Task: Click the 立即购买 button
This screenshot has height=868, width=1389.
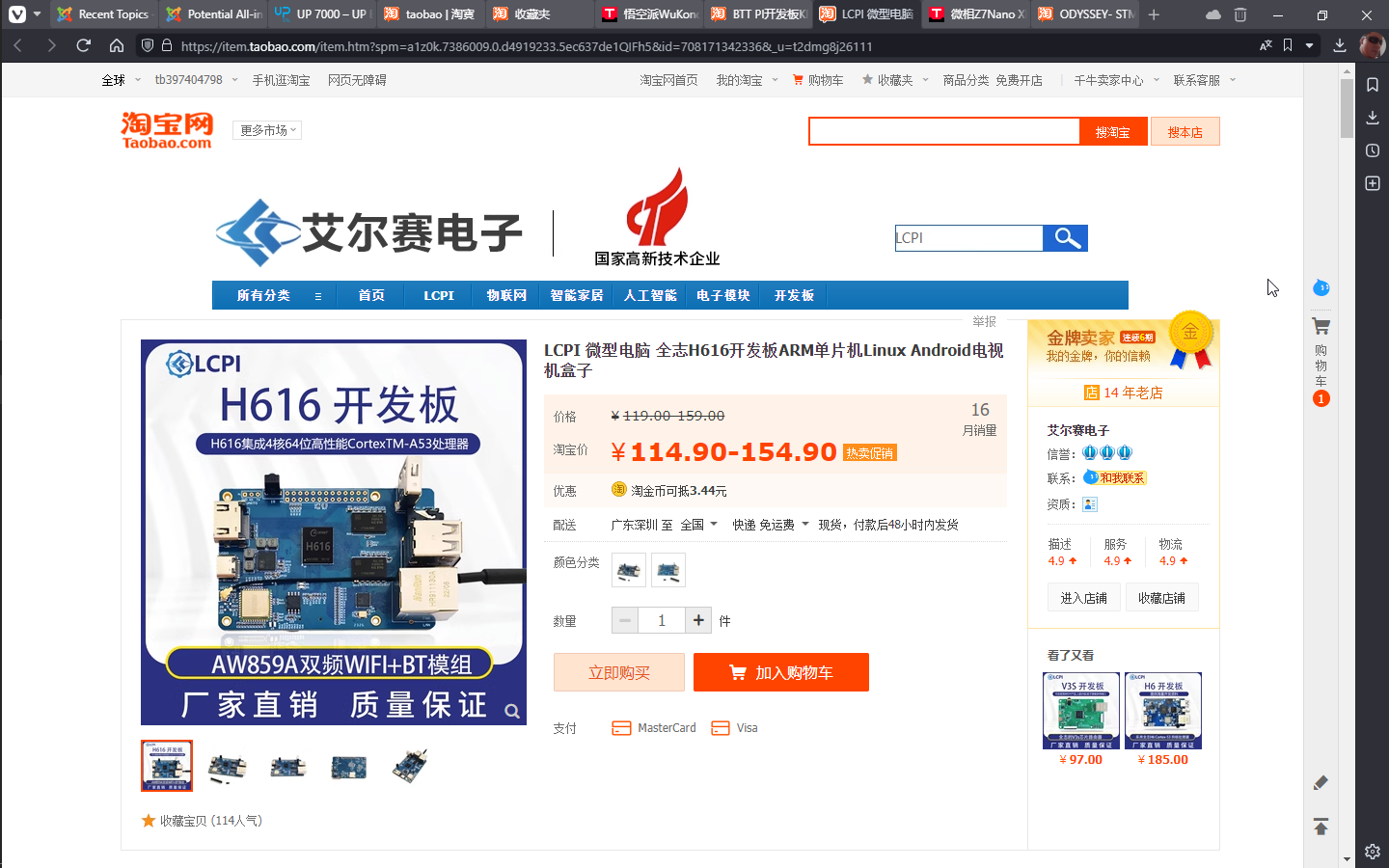Action: (619, 672)
